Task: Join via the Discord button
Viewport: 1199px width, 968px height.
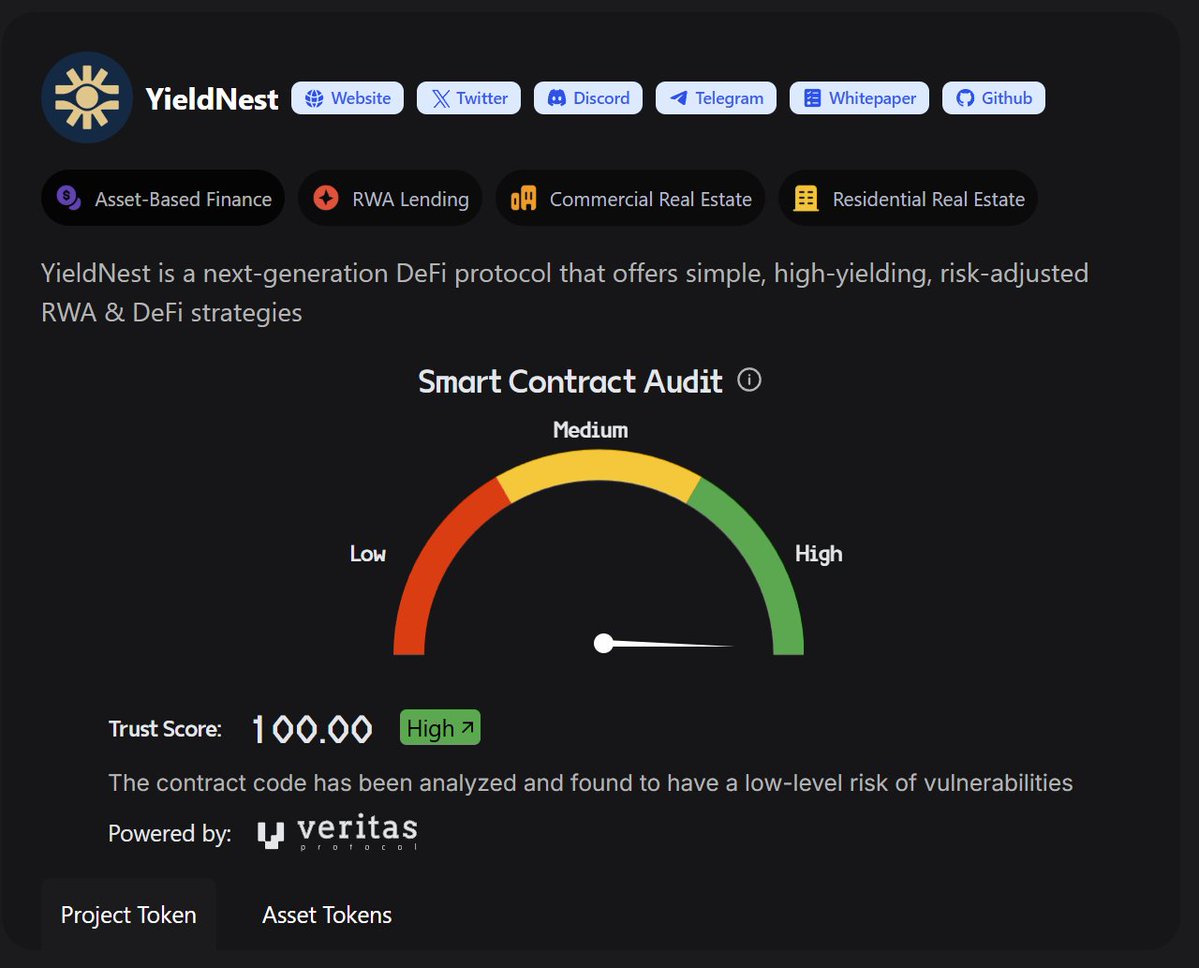Action: pos(588,98)
